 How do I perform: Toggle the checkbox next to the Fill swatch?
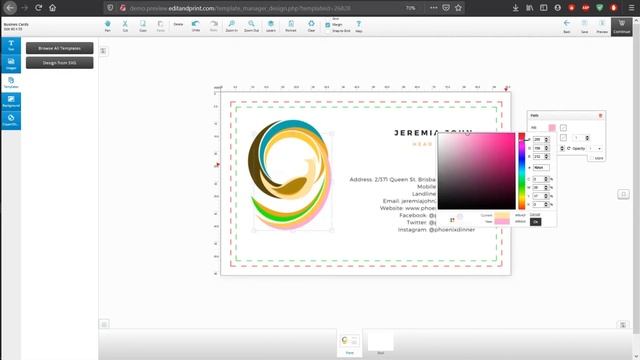(x=563, y=128)
